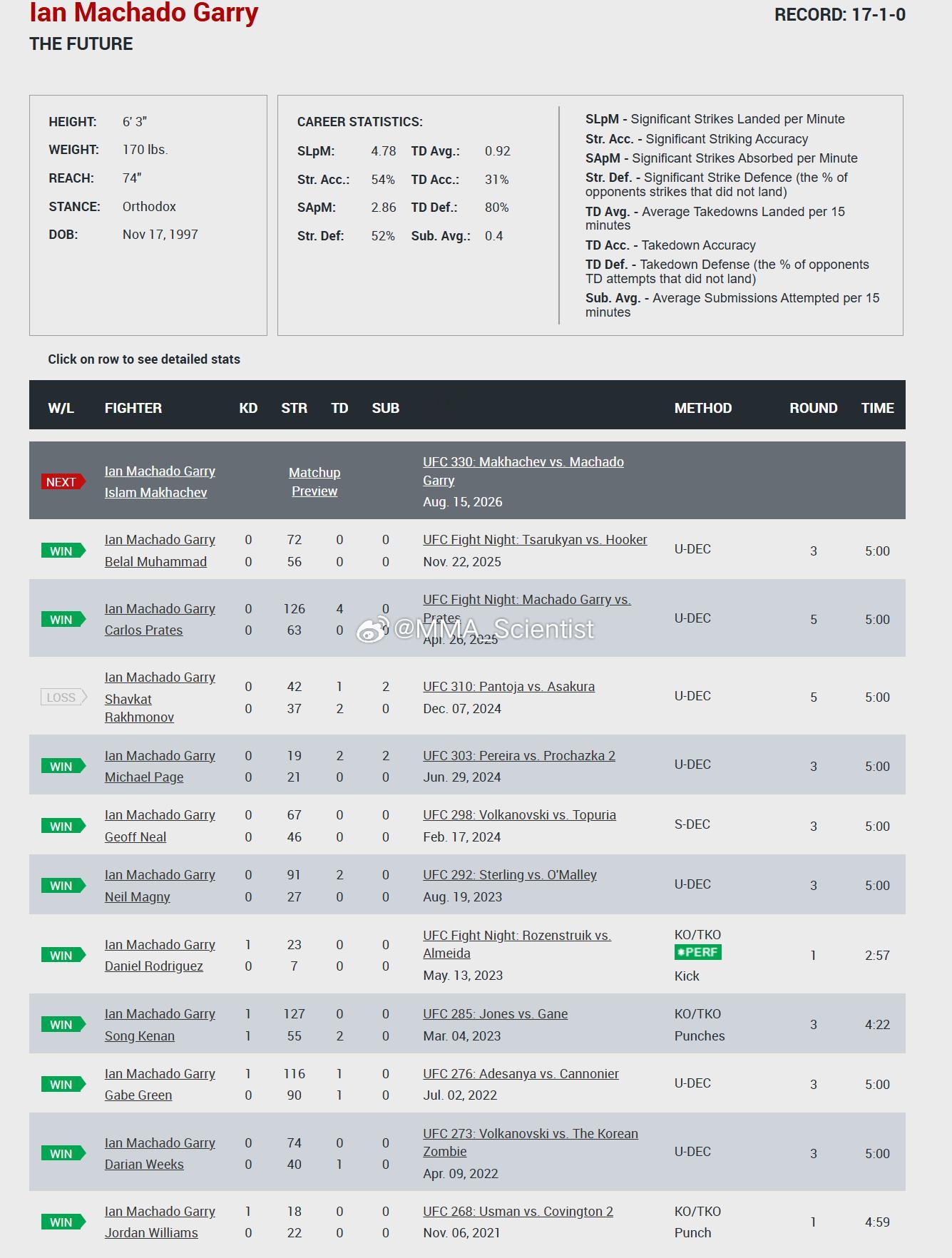
Task: Open UFC 268: Usman vs. Covington 2
Action: click(x=518, y=1211)
